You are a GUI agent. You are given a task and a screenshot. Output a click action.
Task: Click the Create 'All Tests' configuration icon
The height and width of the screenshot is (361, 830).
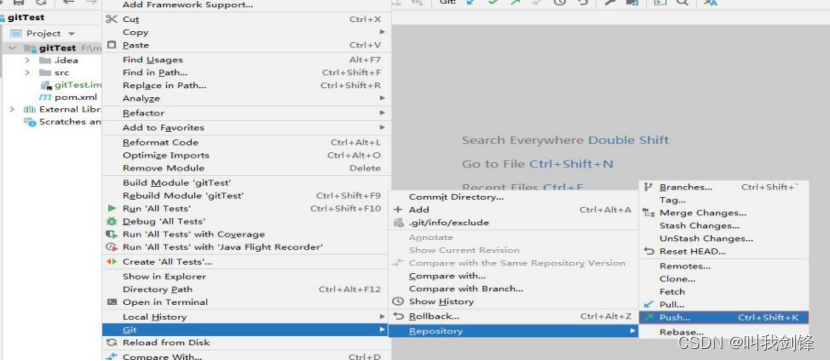point(111,261)
